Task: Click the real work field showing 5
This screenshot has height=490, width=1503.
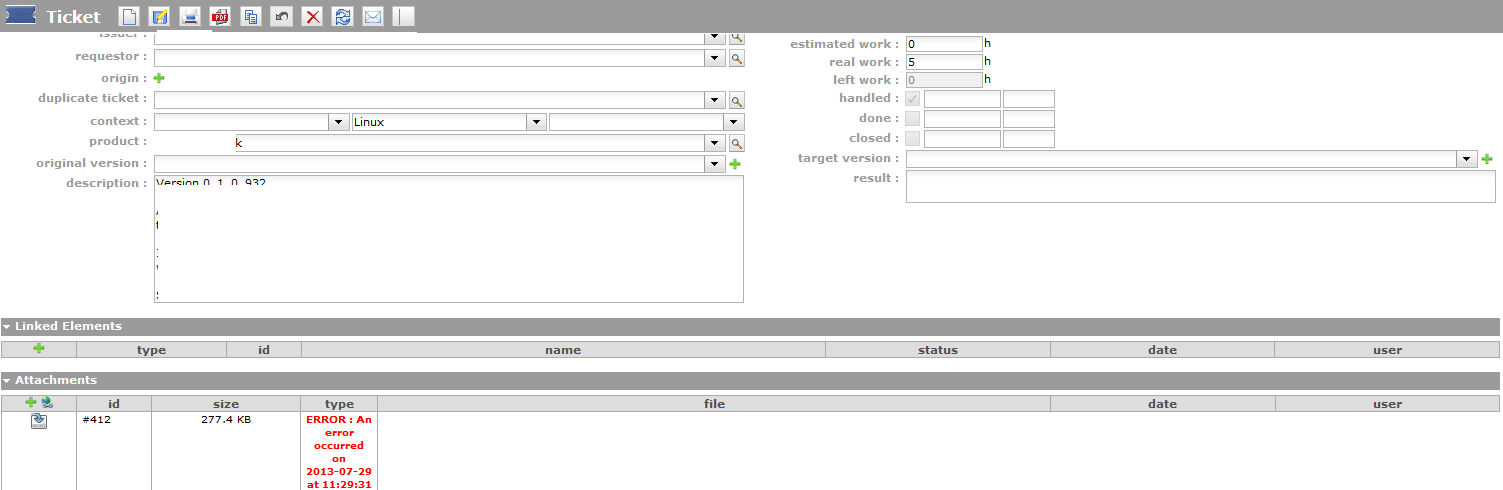Action: 944,62
